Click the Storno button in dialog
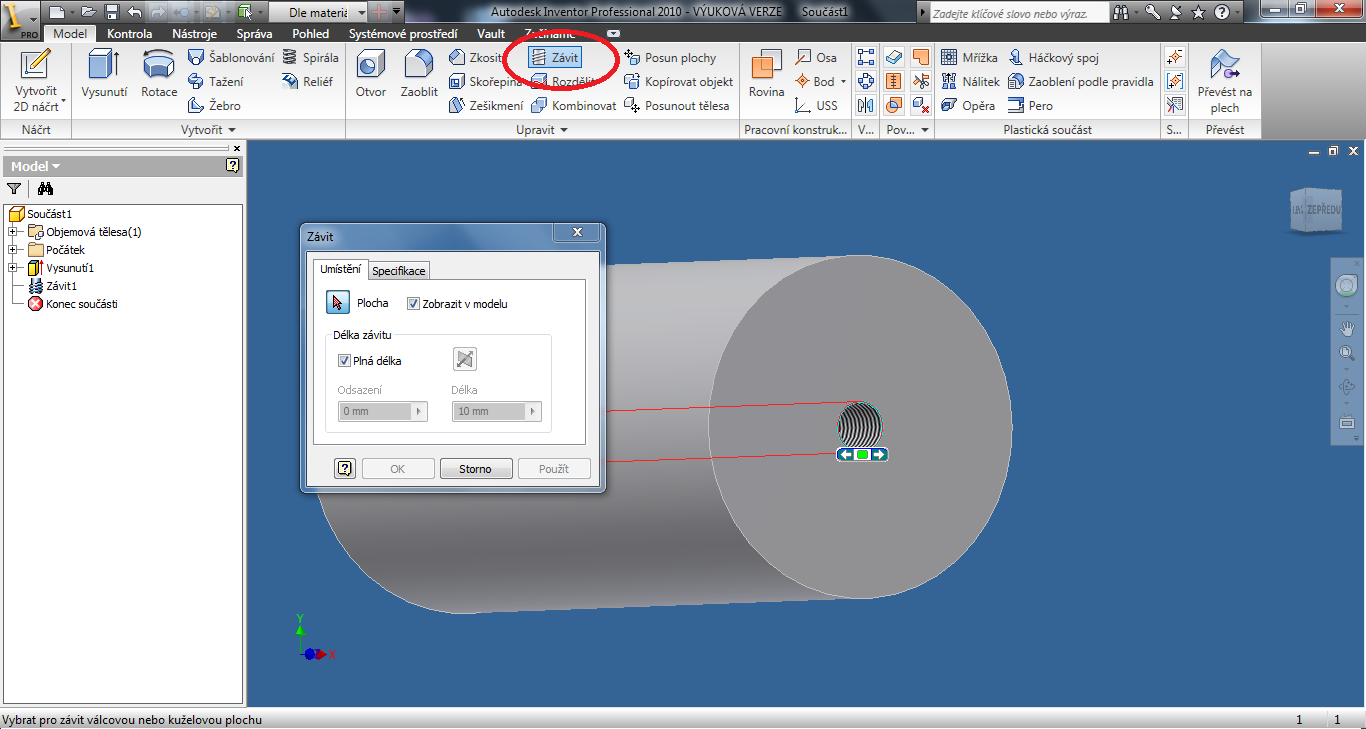 (x=476, y=469)
